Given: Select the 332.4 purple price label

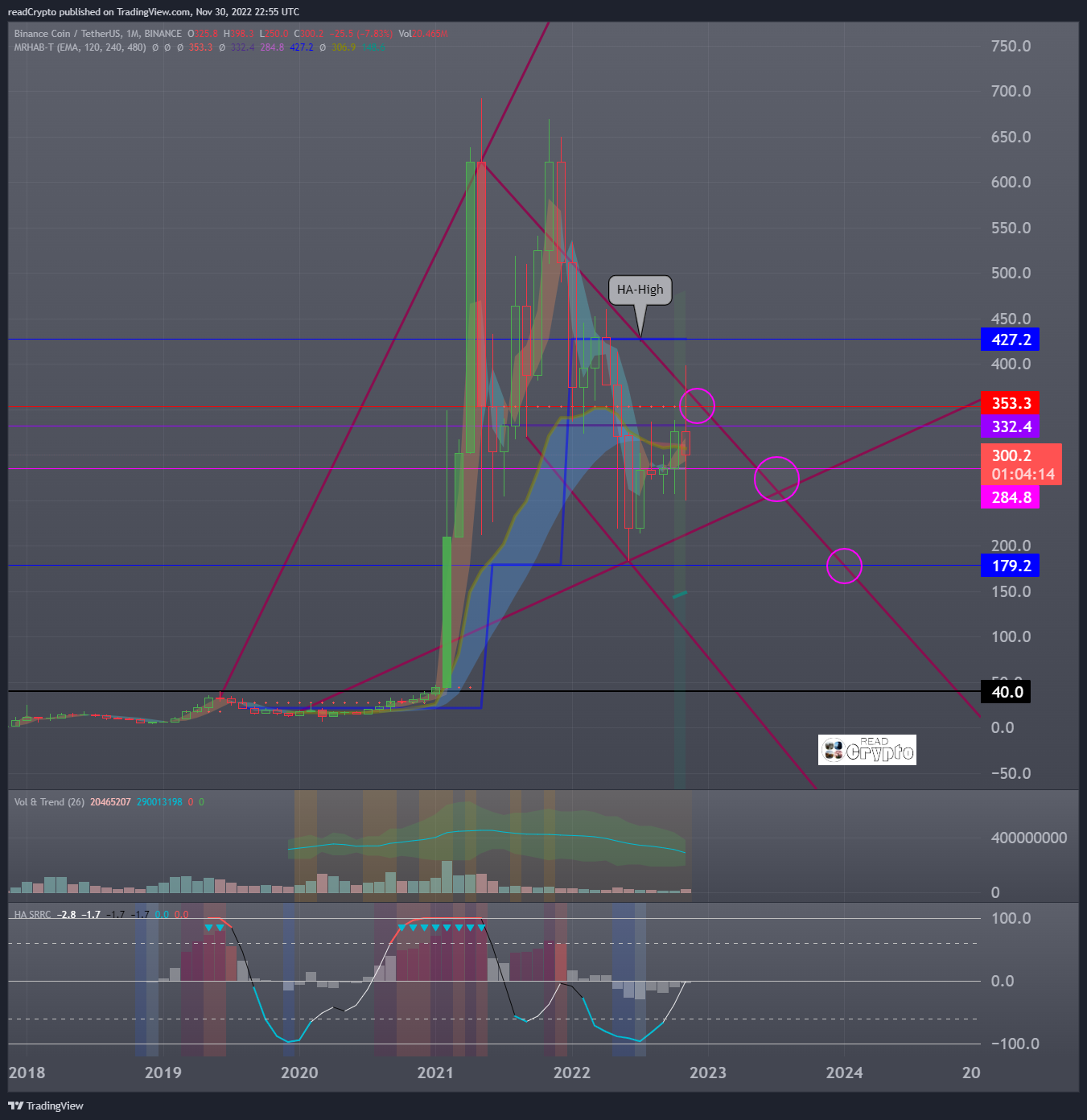Looking at the screenshot, I should (1011, 427).
